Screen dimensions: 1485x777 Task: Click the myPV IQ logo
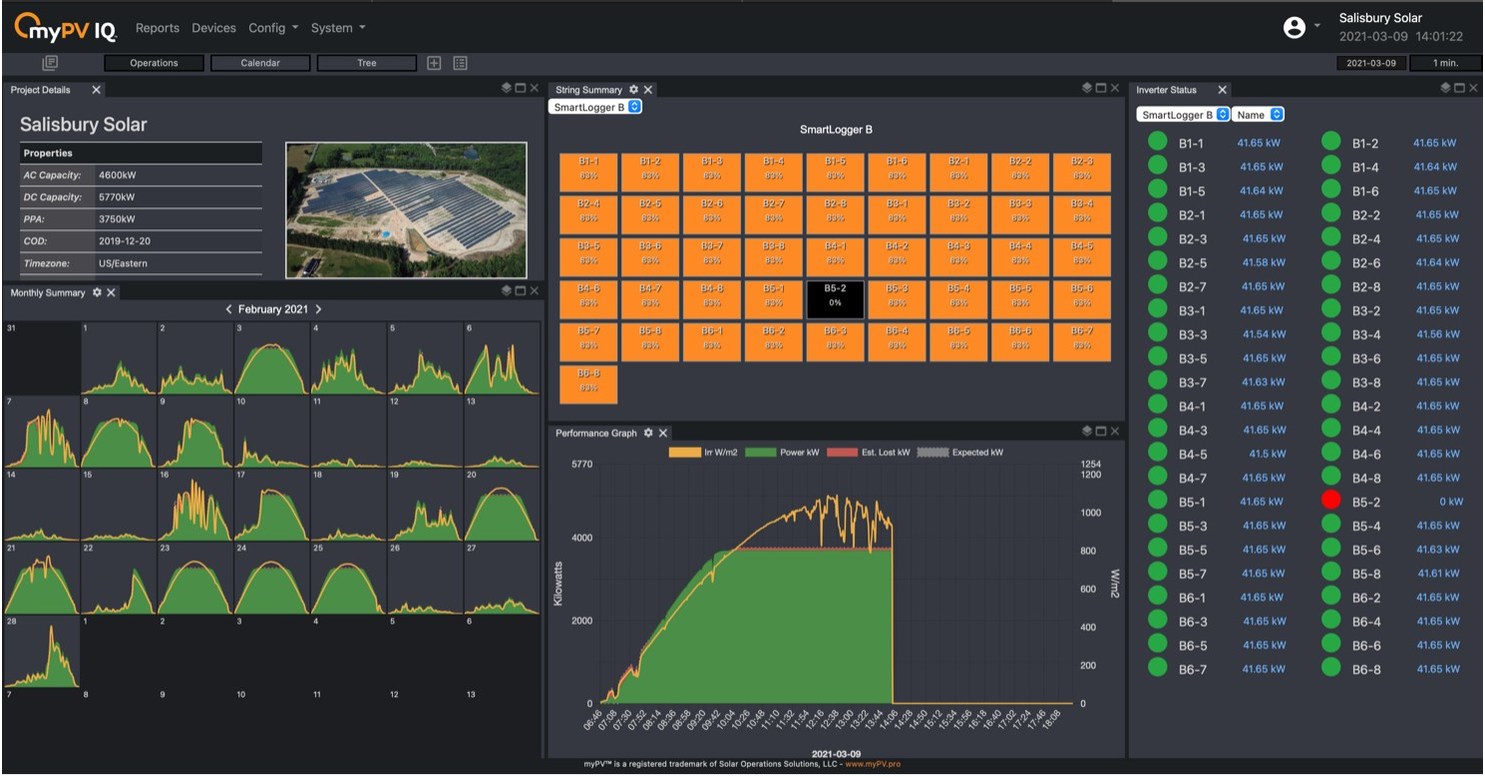[66, 27]
